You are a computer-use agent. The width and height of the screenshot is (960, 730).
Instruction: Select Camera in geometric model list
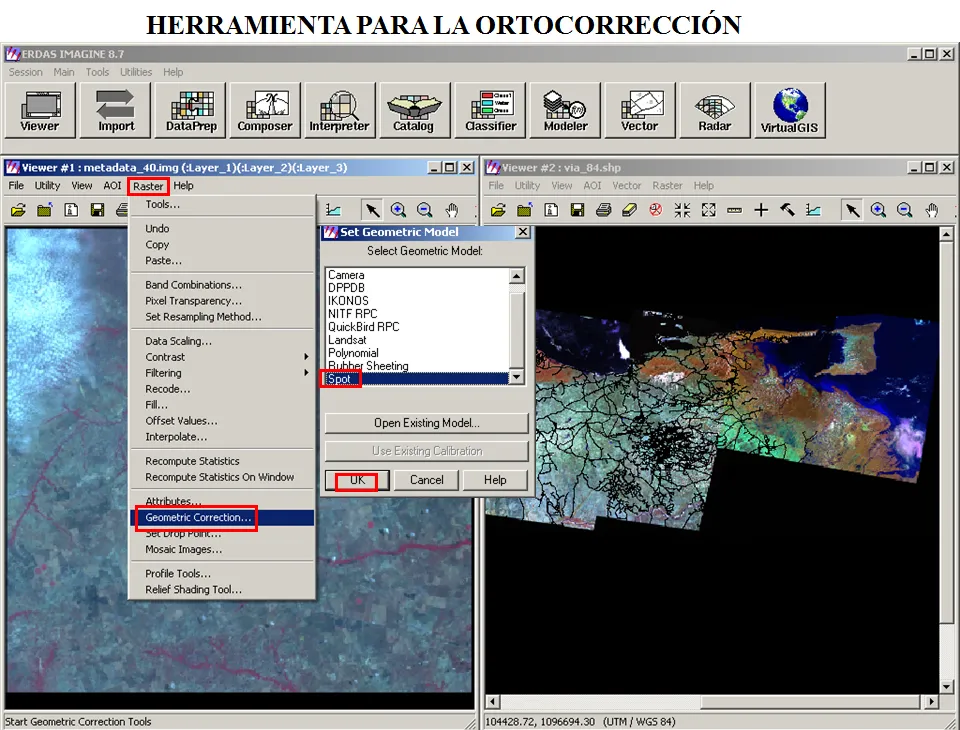417,275
